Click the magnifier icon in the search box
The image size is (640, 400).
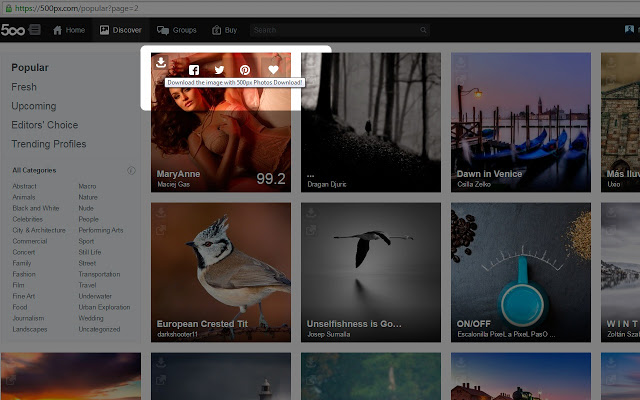pos(423,30)
